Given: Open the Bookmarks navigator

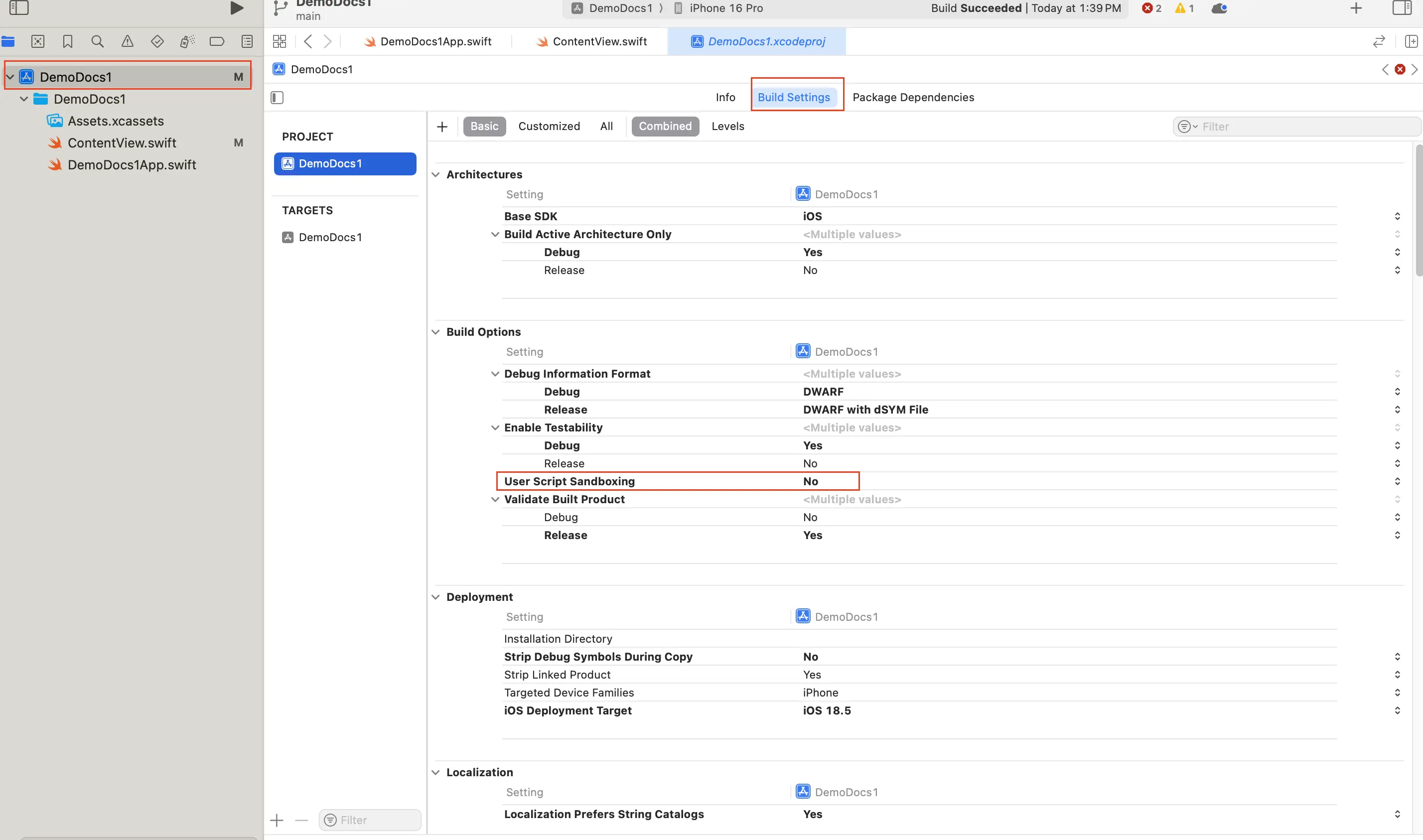Looking at the screenshot, I should tap(67, 41).
